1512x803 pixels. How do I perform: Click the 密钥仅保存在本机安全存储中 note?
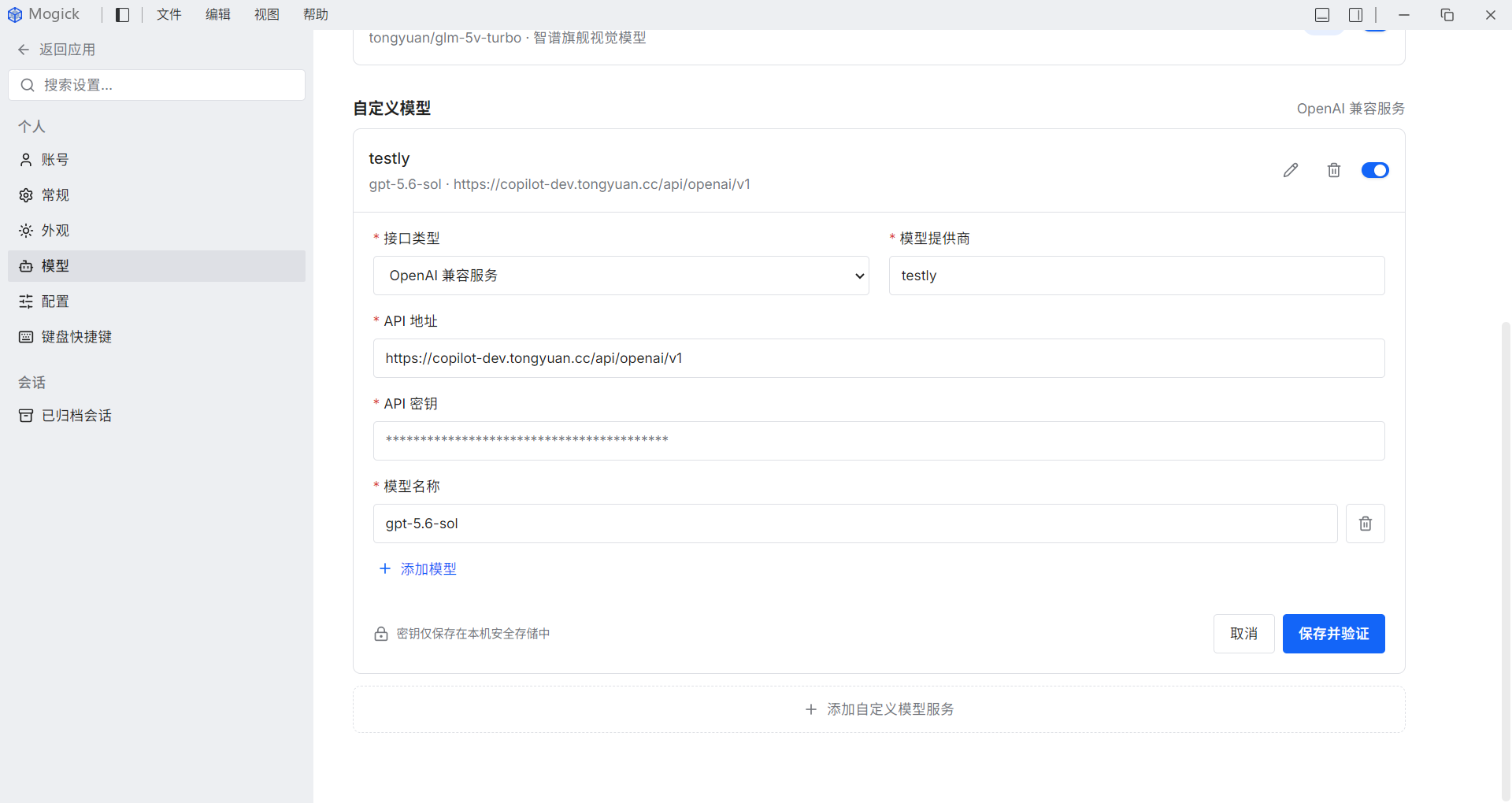click(x=472, y=634)
